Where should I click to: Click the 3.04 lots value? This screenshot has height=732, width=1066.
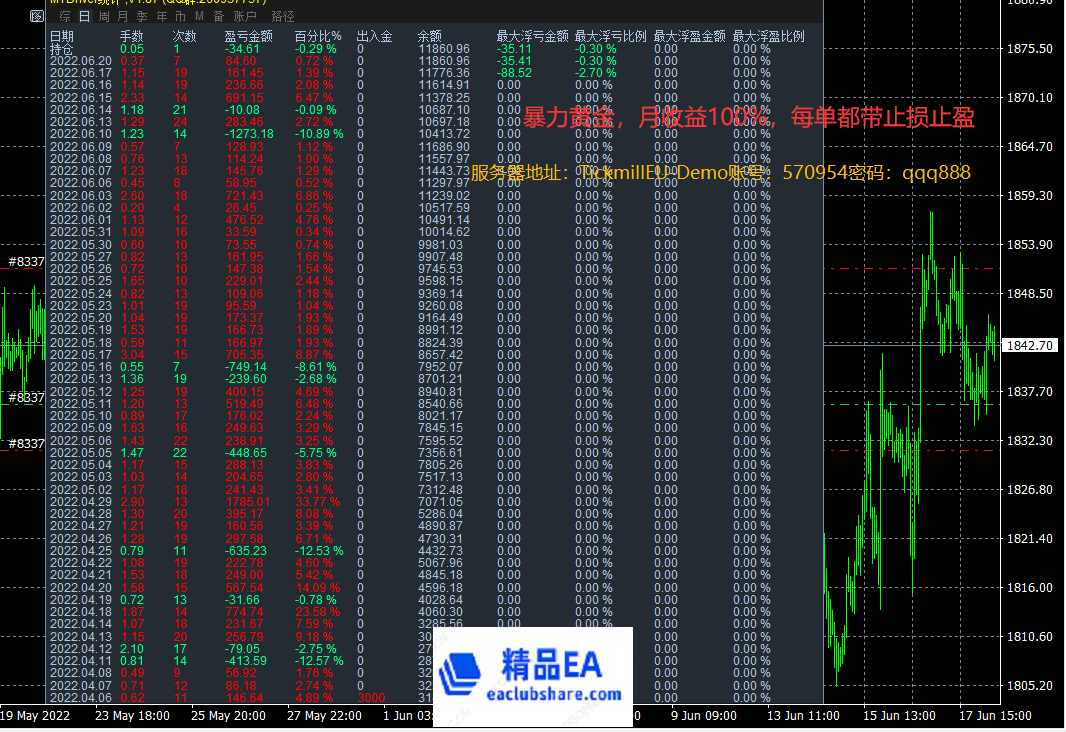[x=133, y=355]
